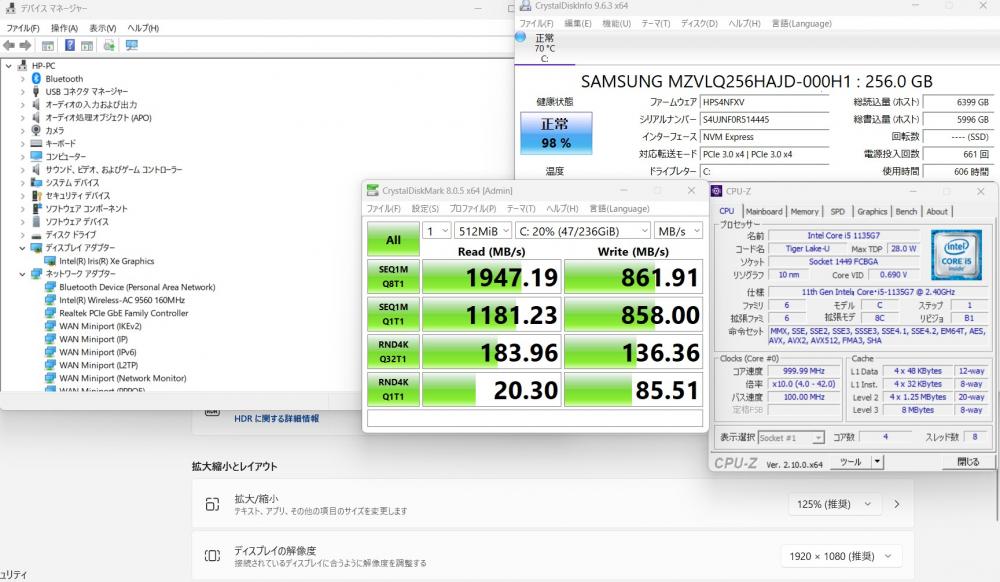Click the セキュリティ デバイス icon
This screenshot has width=1000, height=582.
coord(36,195)
